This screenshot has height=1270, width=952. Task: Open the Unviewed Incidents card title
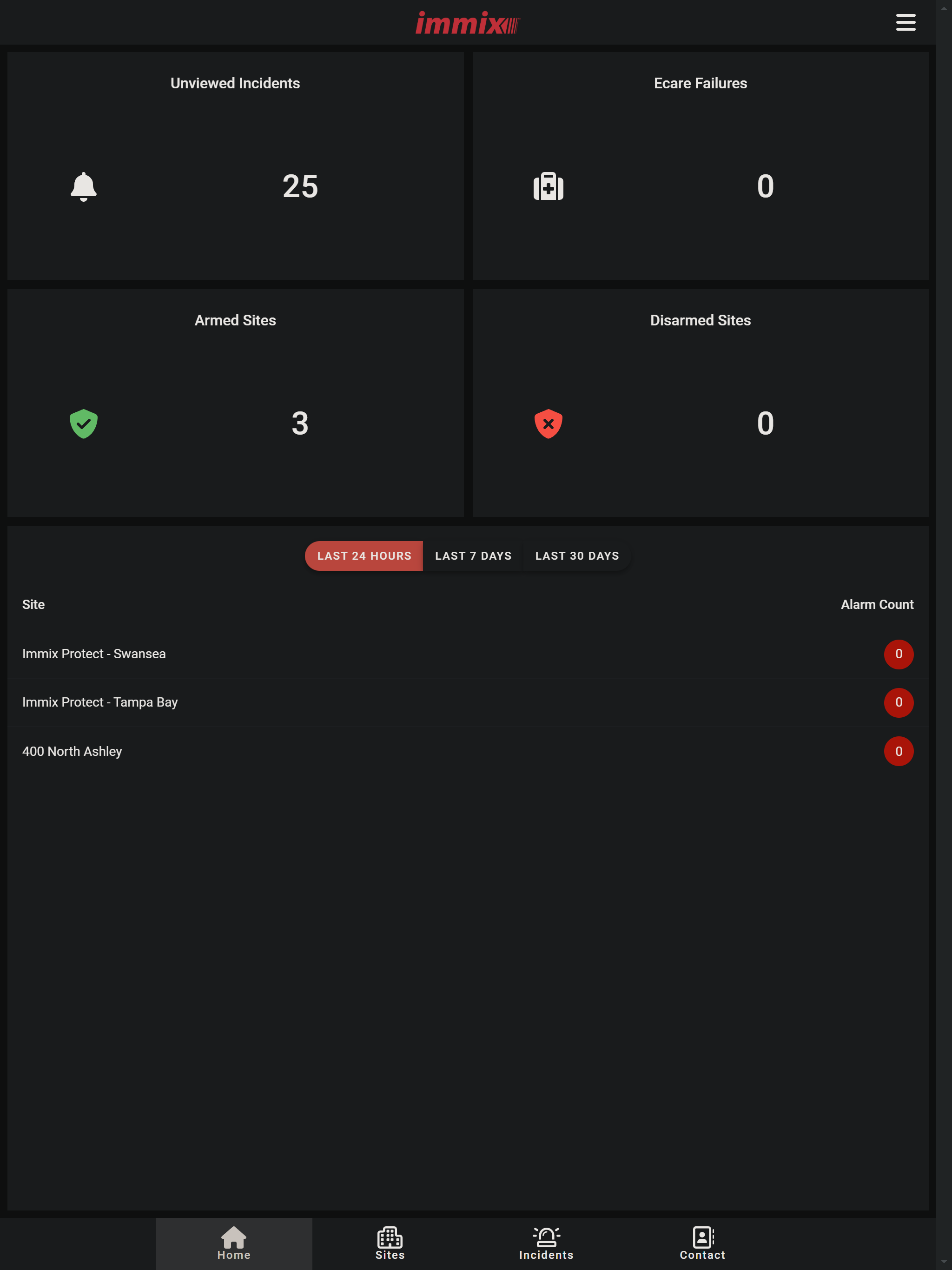[235, 83]
